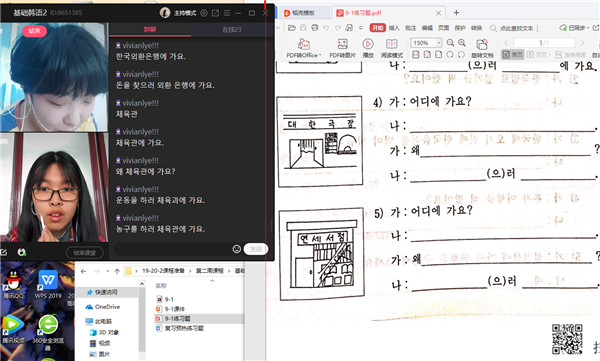Go back in File Explorer
Image resolution: width=600 pixels, height=361 pixels.
[83, 271]
